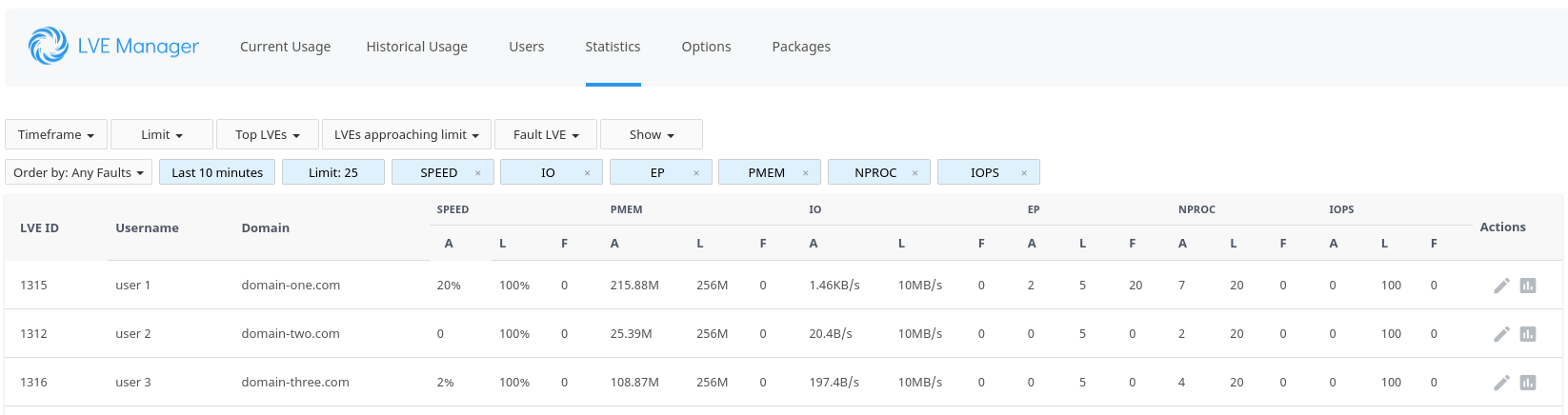This screenshot has width=1568, height=415.
Task: Click the LVE Manager swirl logo
Action: pyautogui.click(x=48, y=46)
